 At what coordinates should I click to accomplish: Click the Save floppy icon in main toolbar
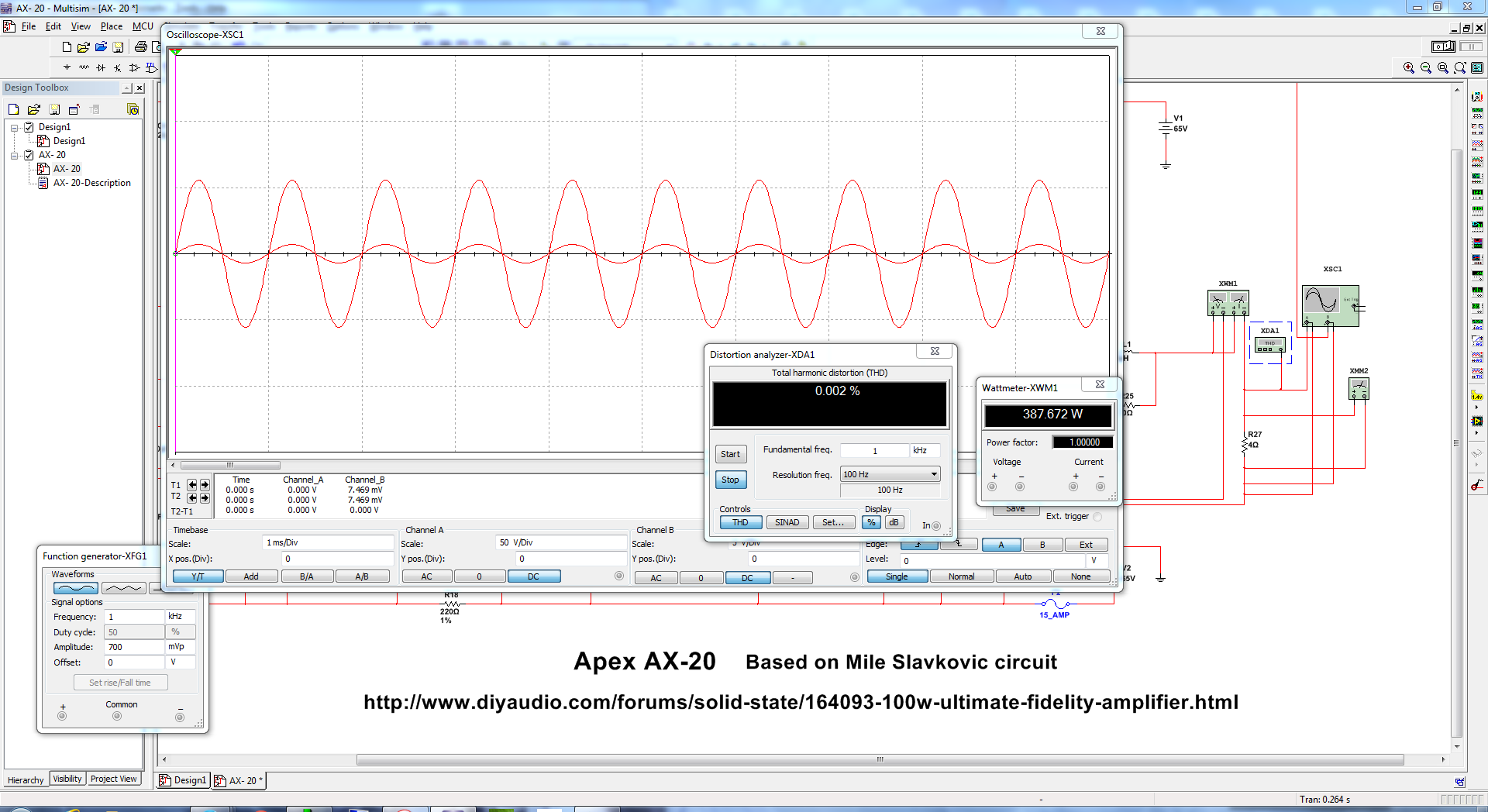click(118, 47)
